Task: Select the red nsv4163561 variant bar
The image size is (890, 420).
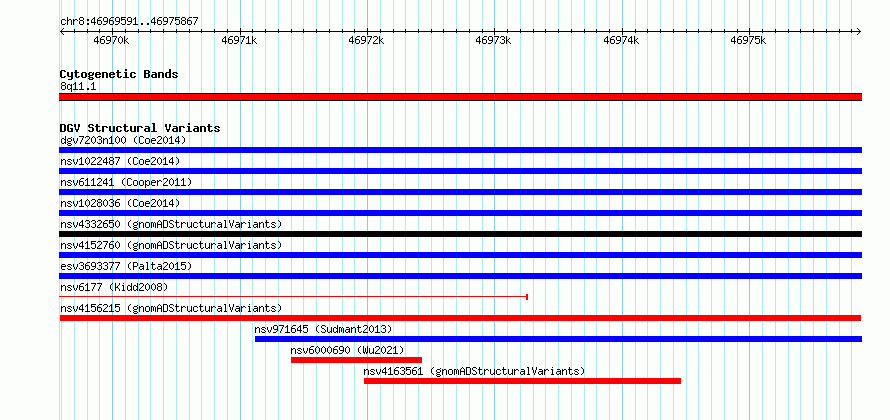Action: pos(522,381)
